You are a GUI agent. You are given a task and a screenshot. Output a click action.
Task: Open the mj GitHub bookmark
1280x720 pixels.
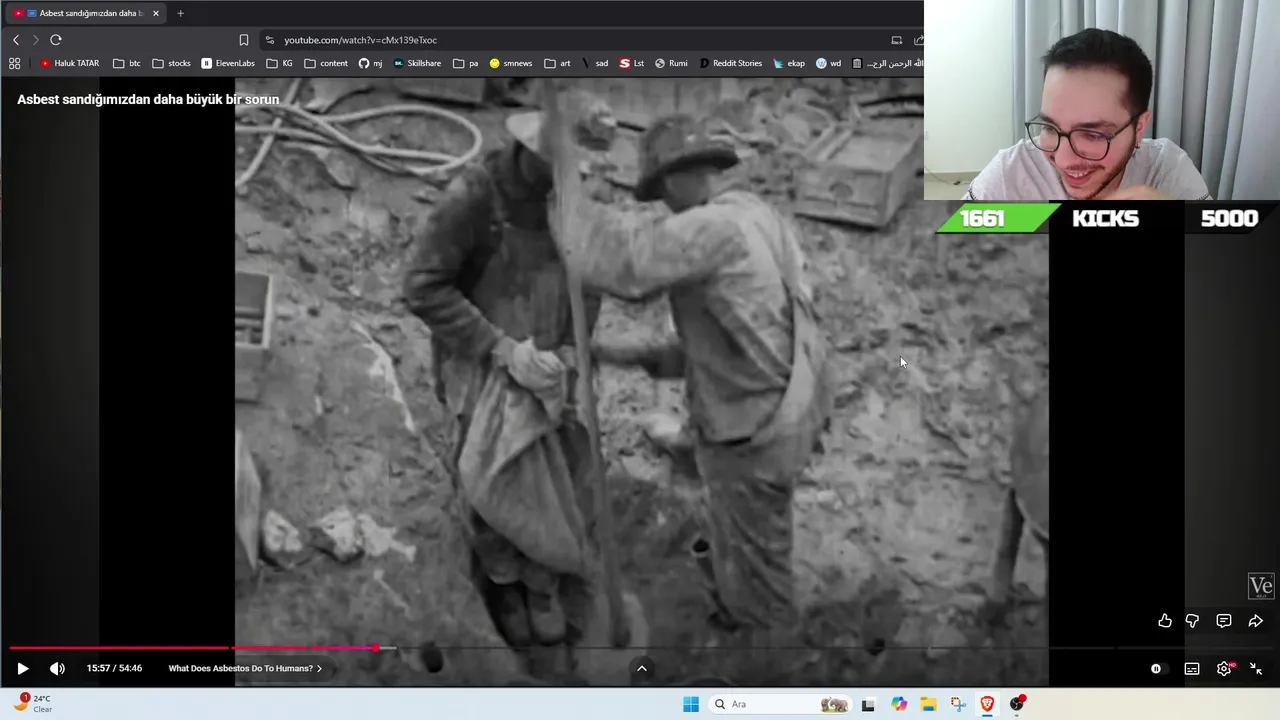[370, 63]
